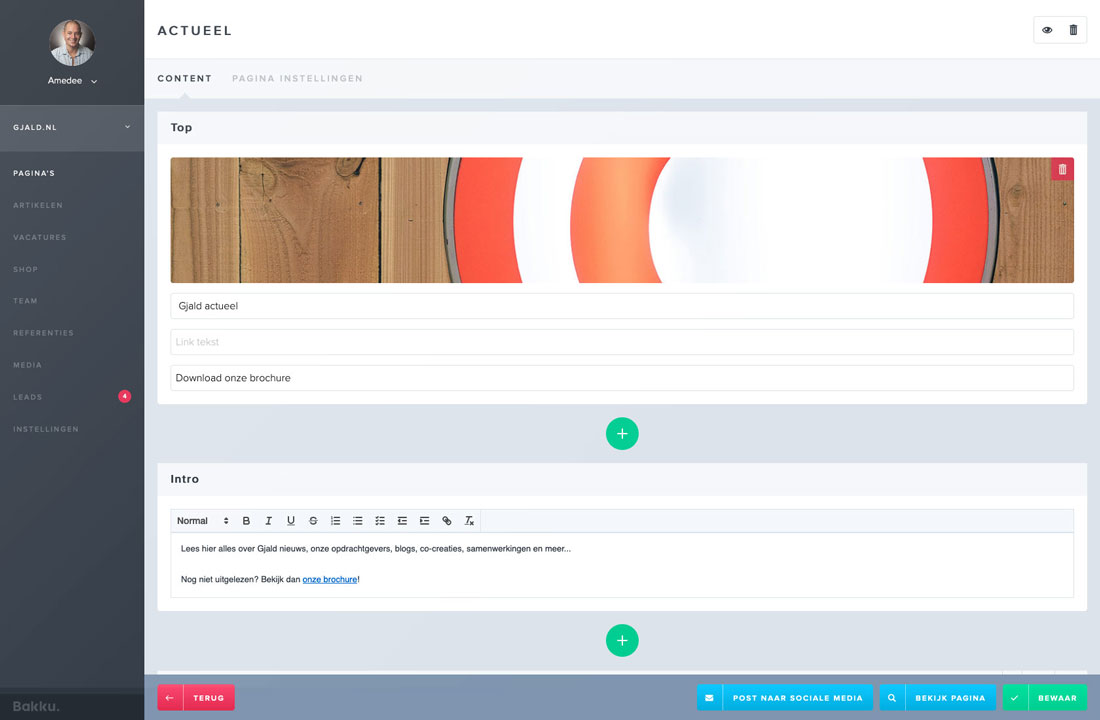Insert a hyperlink using the link icon
The image size is (1100, 720).
click(446, 520)
